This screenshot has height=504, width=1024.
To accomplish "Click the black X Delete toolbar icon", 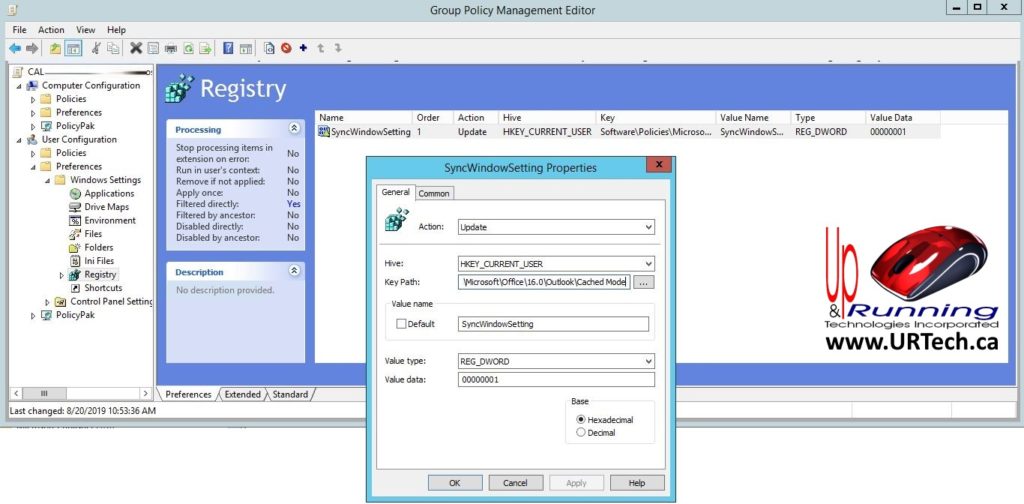I will click(x=136, y=48).
